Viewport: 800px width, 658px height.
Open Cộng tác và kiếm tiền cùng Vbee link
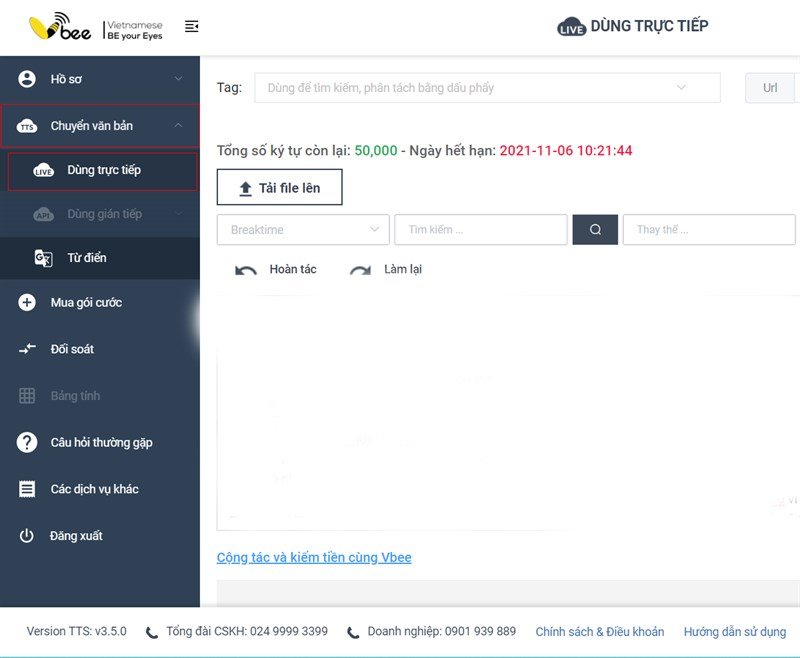click(314, 558)
